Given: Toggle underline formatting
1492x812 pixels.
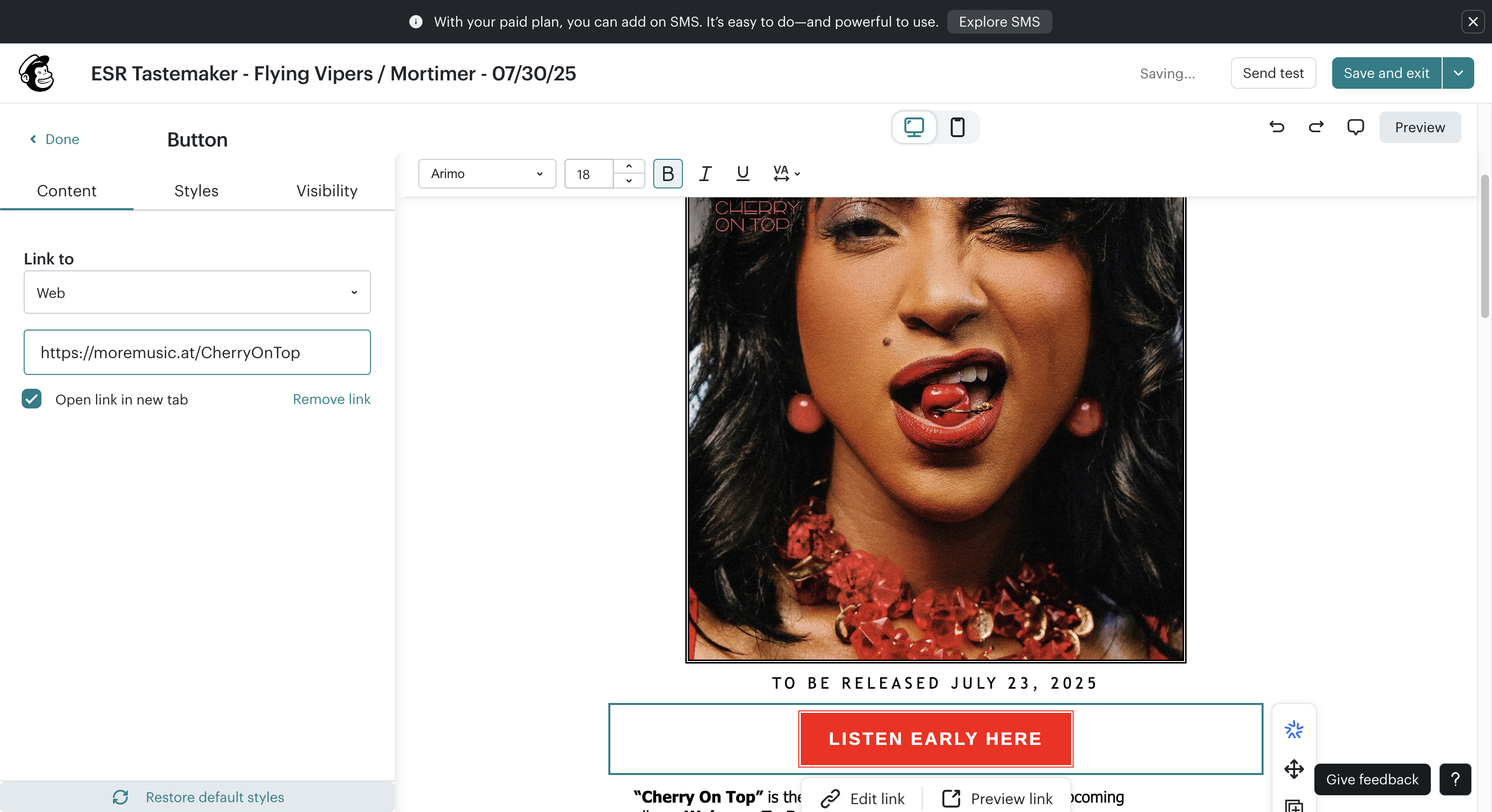Looking at the screenshot, I should click(743, 174).
